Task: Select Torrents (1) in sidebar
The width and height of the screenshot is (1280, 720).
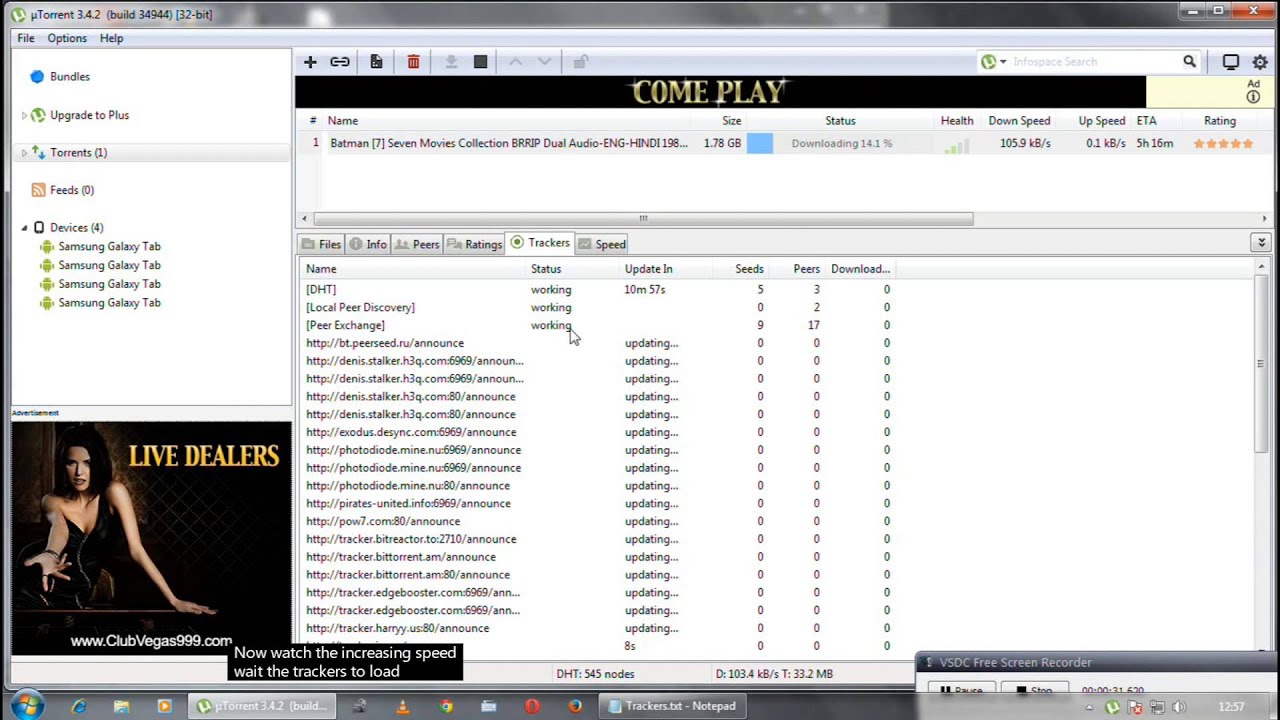Action: point(78,153)
